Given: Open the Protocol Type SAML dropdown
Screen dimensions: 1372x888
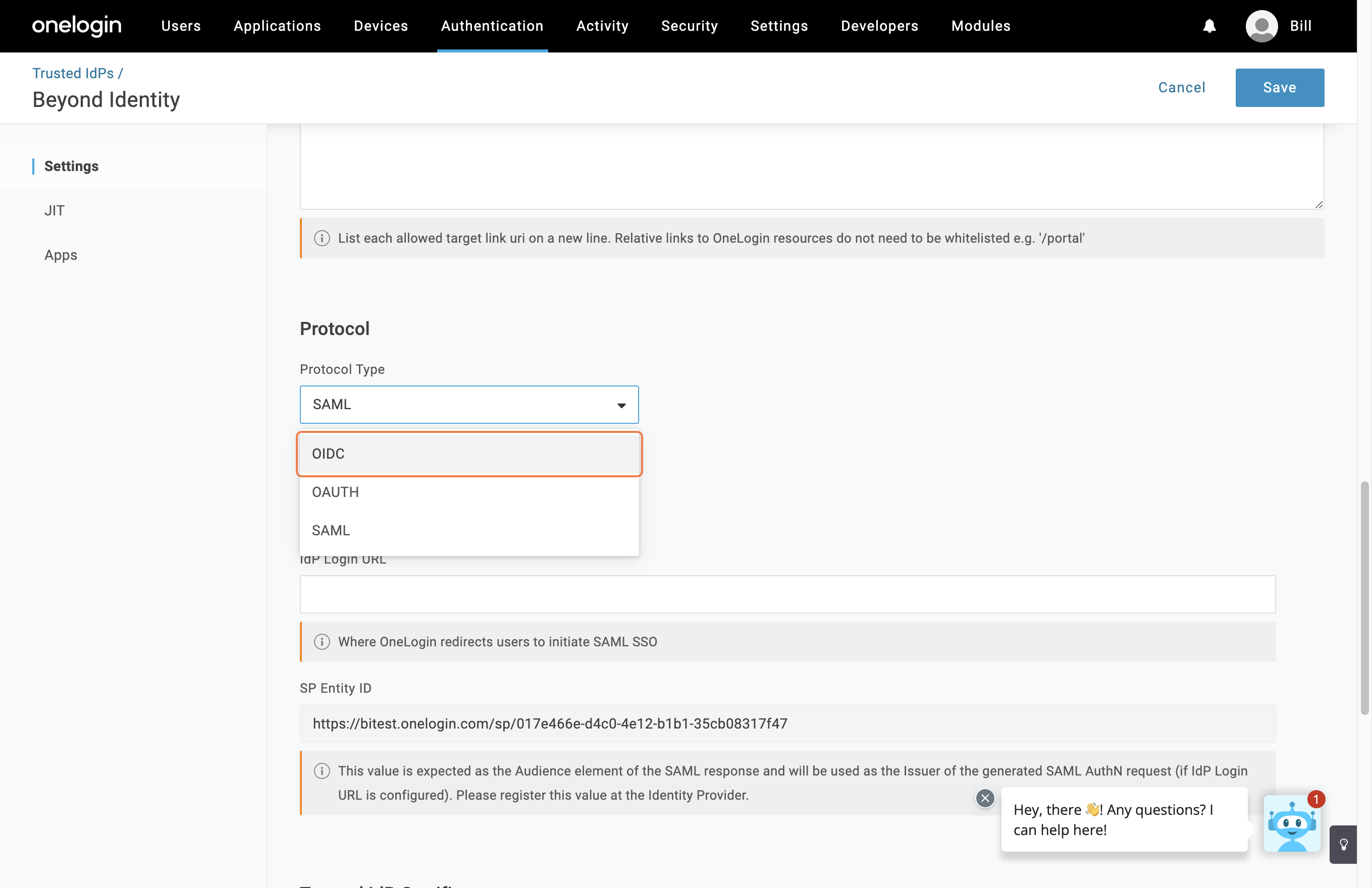Looking at the screenshot, I should 469,405.
